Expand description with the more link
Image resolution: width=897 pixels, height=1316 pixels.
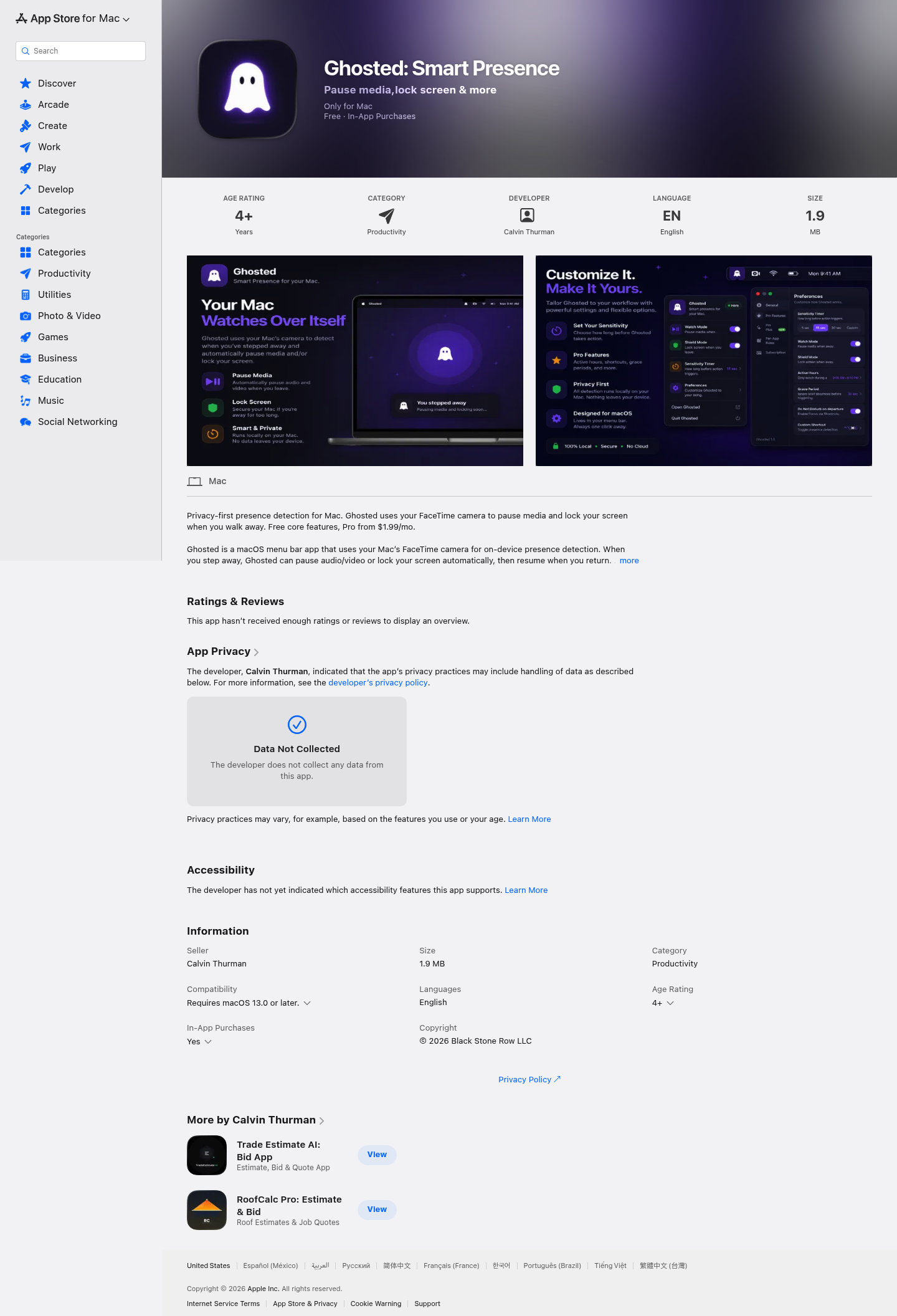click(x=629, y=561)
